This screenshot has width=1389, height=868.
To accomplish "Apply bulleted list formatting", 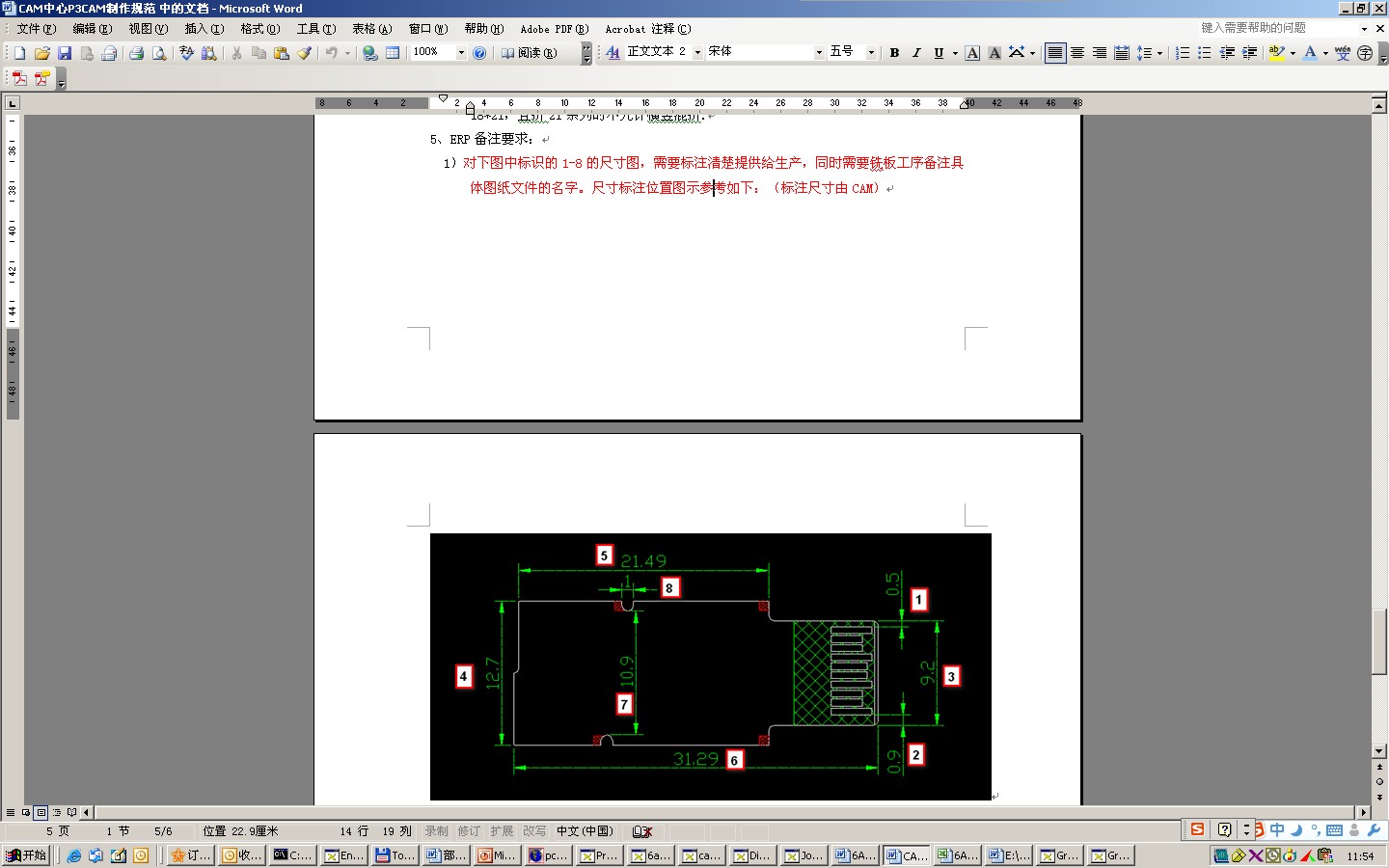I will click(1205, 53).
